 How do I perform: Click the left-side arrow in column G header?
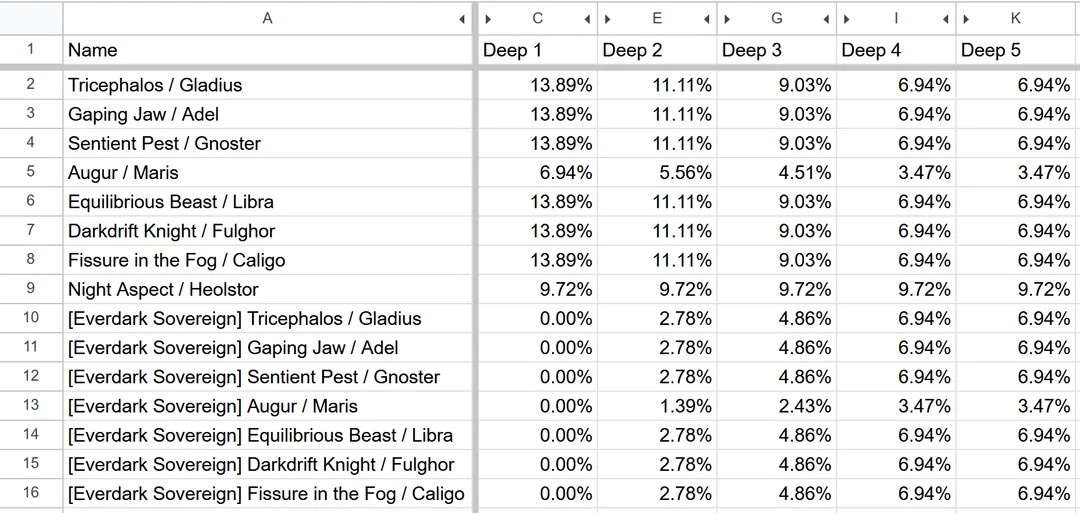pyautogui.click(x=728, y=19)
